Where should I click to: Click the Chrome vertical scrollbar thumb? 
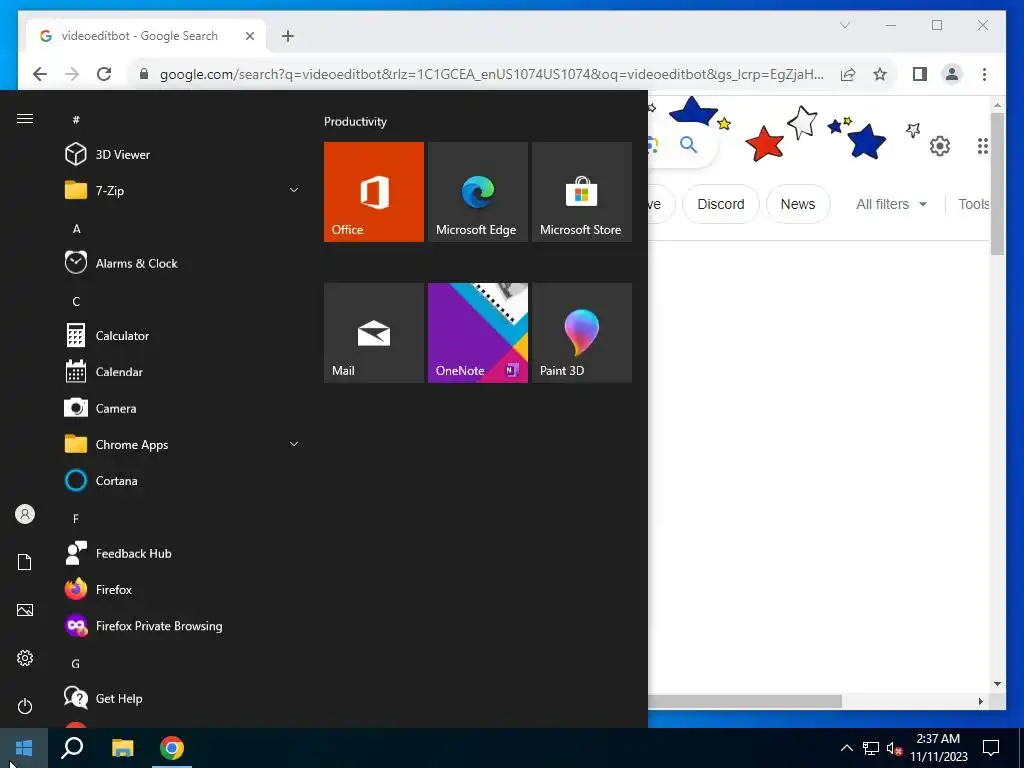[x=997, y=184]
